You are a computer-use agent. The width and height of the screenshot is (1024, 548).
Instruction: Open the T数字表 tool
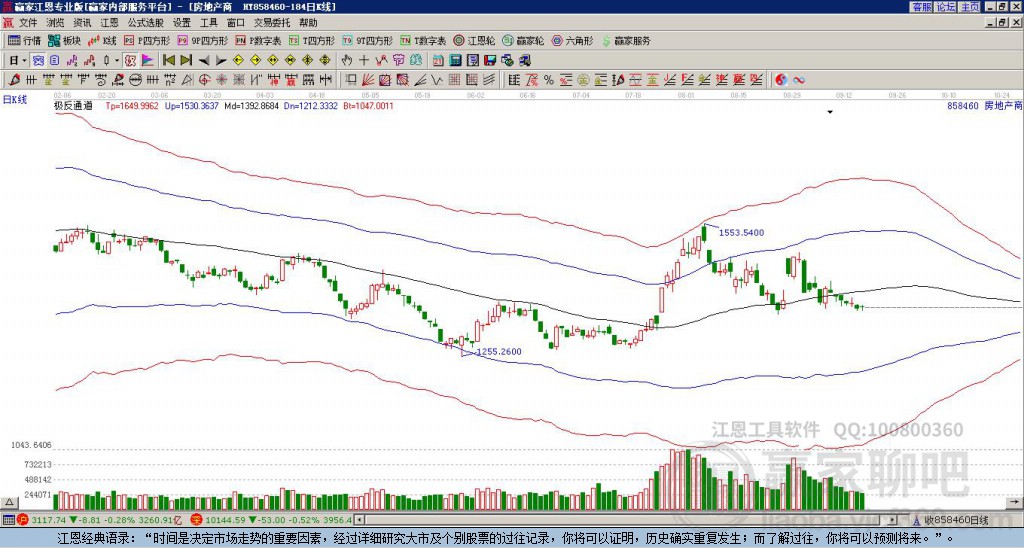pos(423,40)
